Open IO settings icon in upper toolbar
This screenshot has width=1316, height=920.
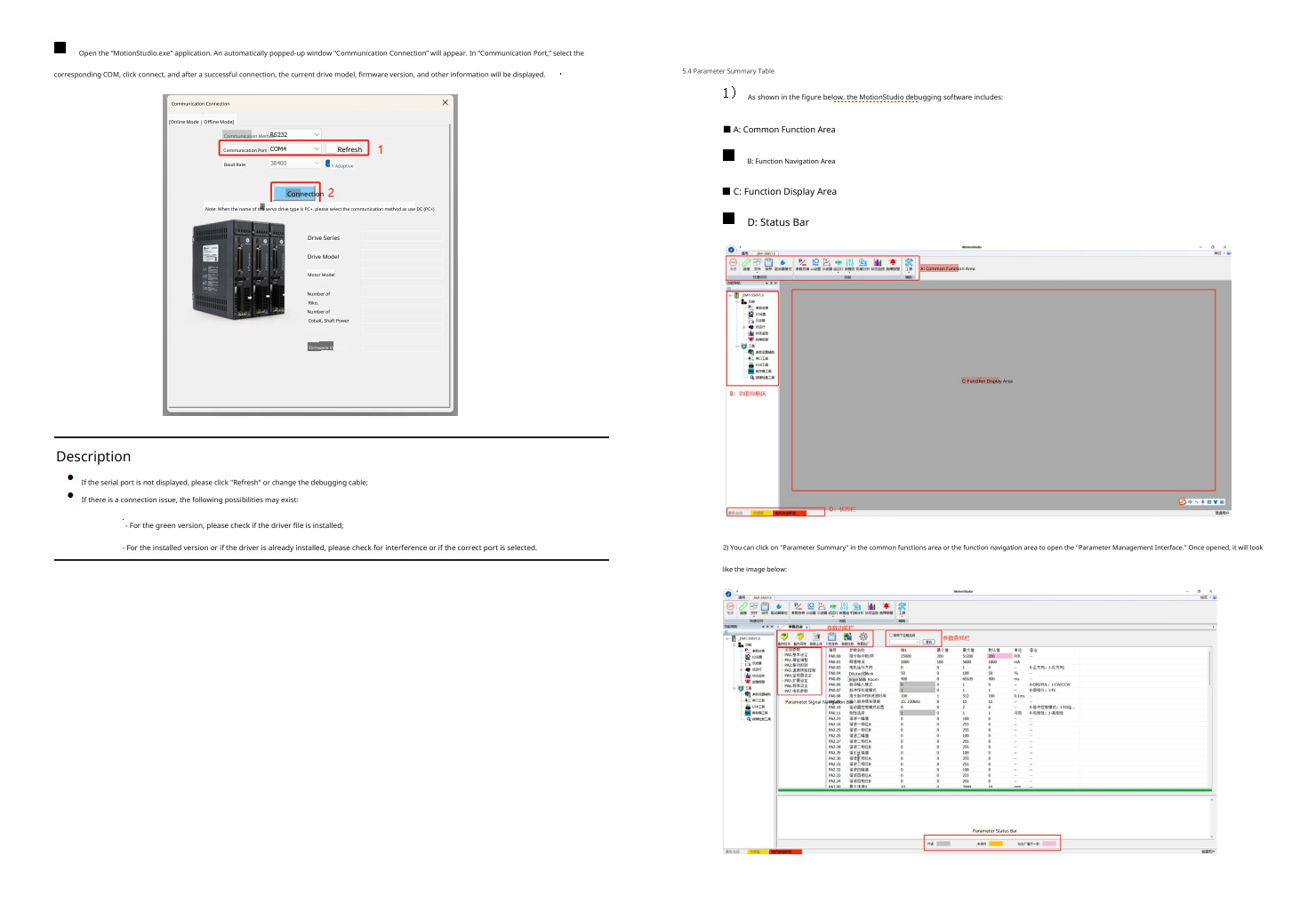(x=815, y=262)
